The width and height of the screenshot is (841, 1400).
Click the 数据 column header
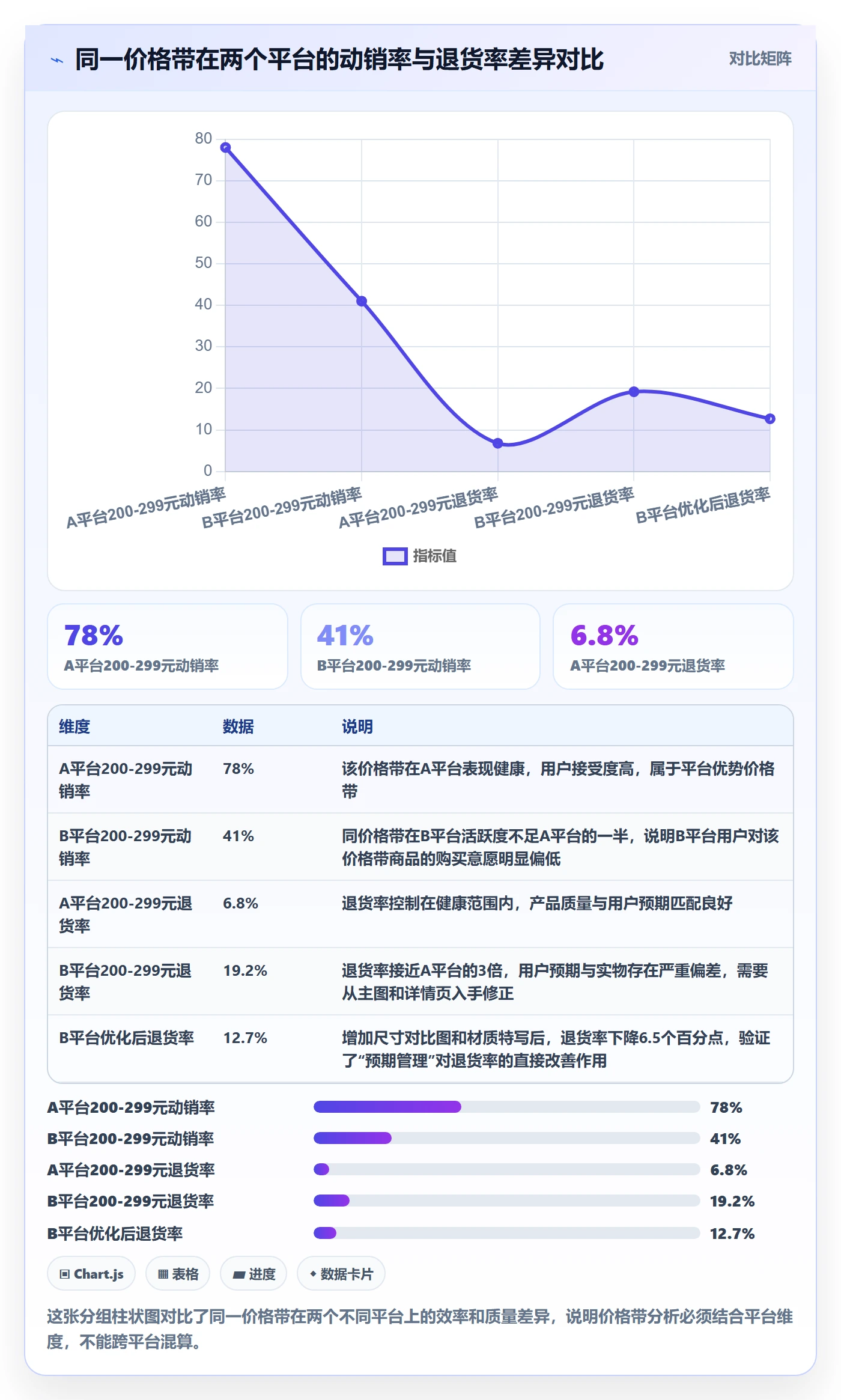pyautogui.click(x=238, y=726)
